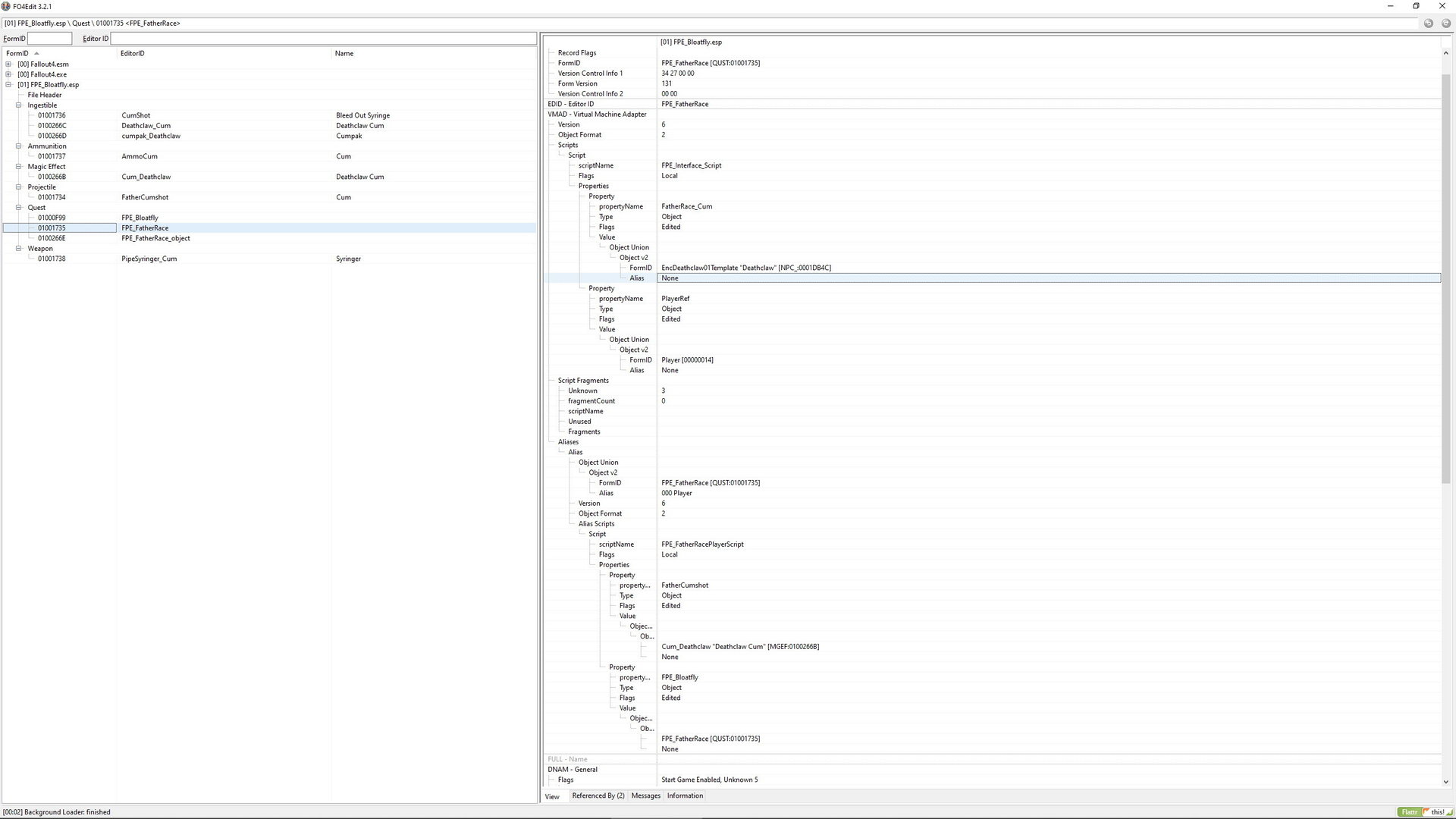
Task: Sort by the FormID column header
Action: [x=59, y=54]
